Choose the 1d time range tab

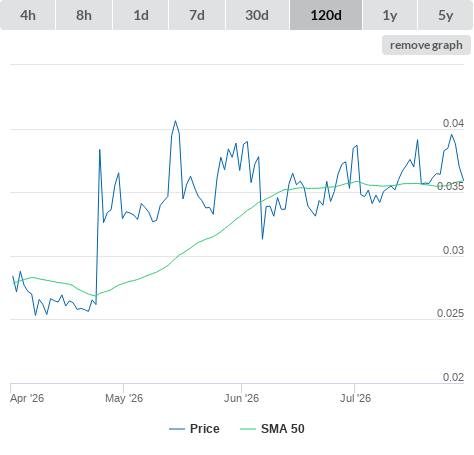coord(141,15)
